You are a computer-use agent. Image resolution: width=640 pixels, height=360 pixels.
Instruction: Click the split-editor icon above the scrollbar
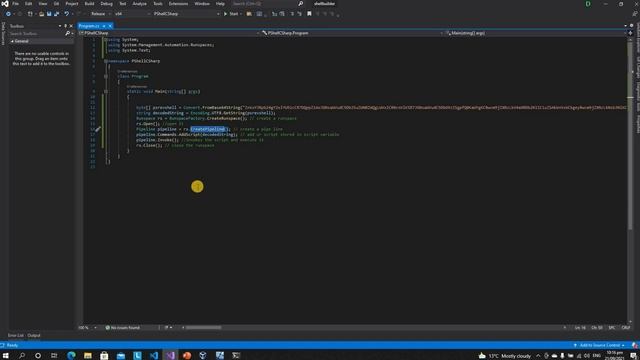[630, 33]
